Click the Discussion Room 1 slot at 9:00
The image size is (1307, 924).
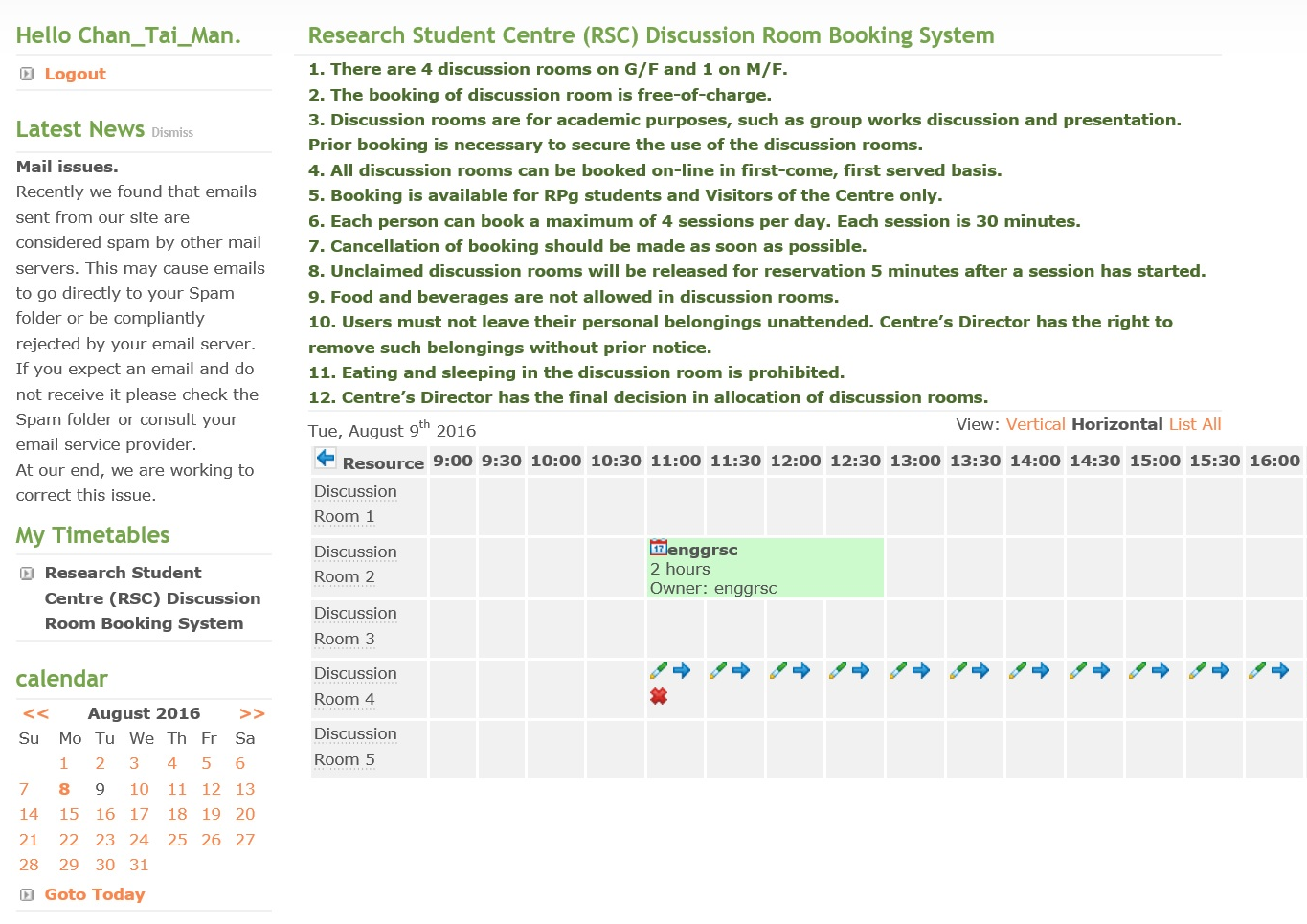(x=453, y=506)
